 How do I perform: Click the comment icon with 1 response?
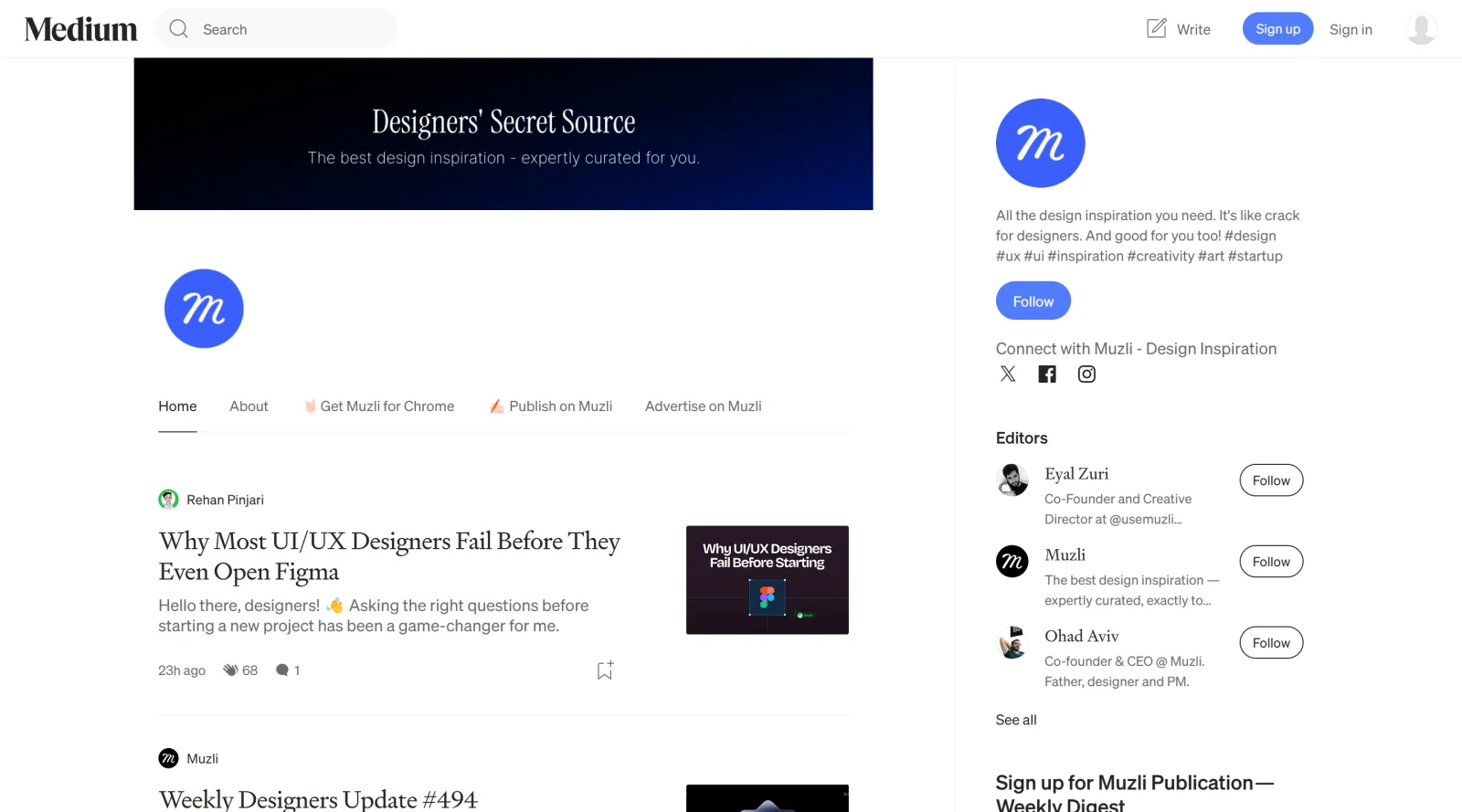[x=282, y=670]
